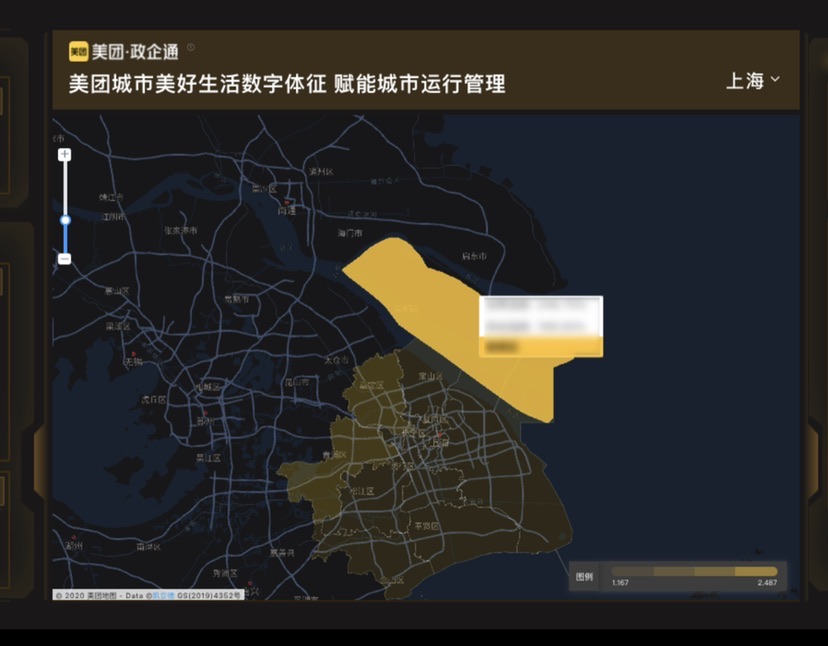
Task: Click the 金山区 district label
Action: coord(392,581)
